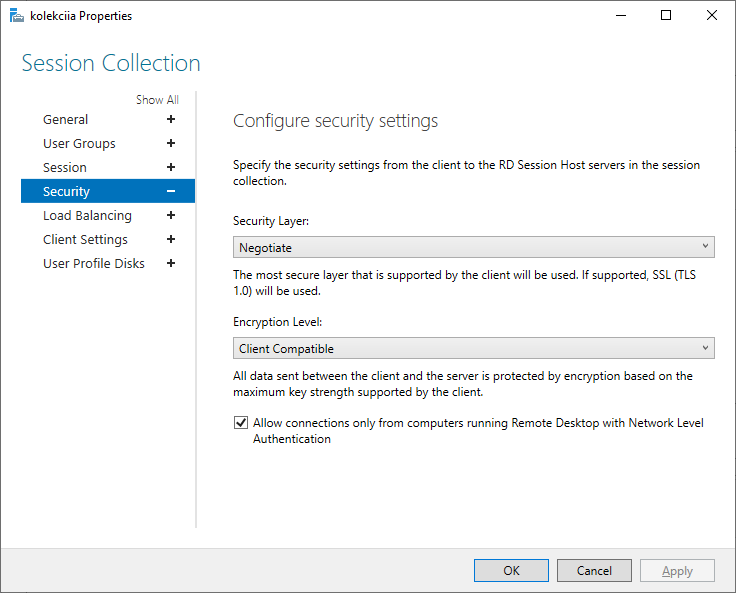Select the General menu item
This screenshot has height=593, width=736.
click(66, 120)
